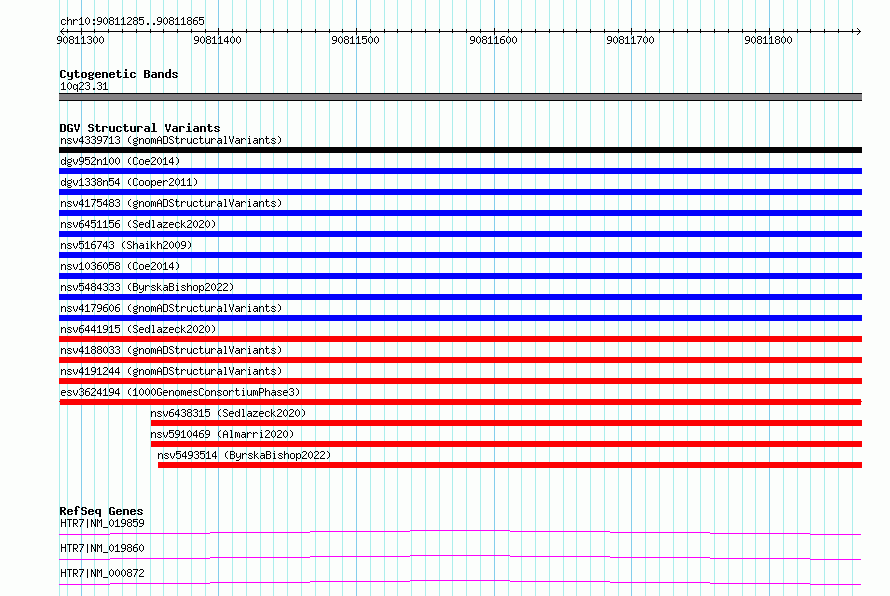Viewport: 890px width, 596px height.
Task: Click the magenta HTR7|NM_000872 transcript line
Action: click(460, 582)
